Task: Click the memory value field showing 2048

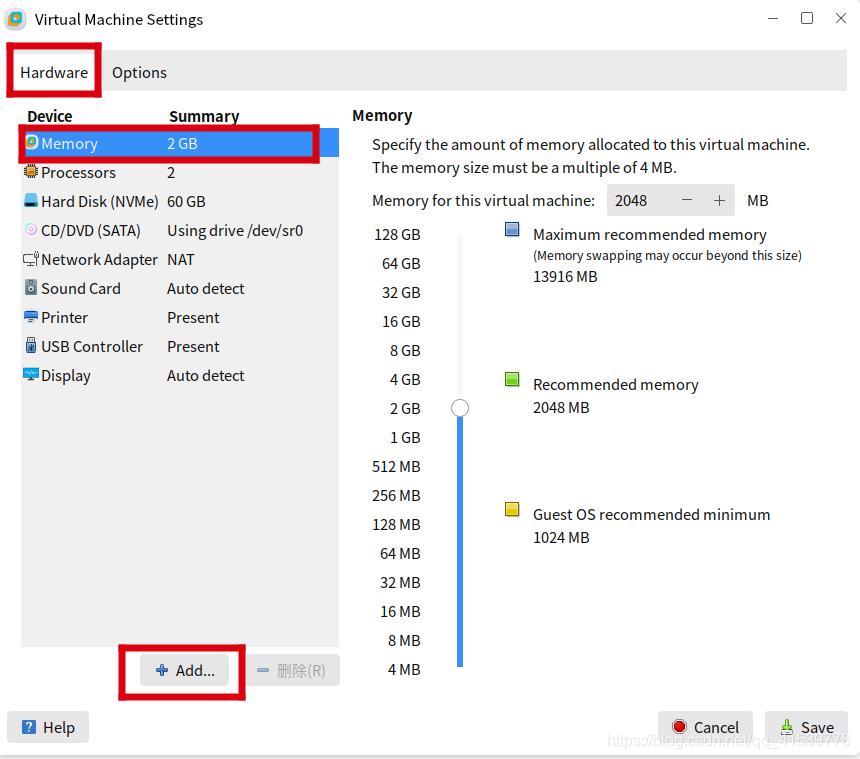Action: pos(639,201)
